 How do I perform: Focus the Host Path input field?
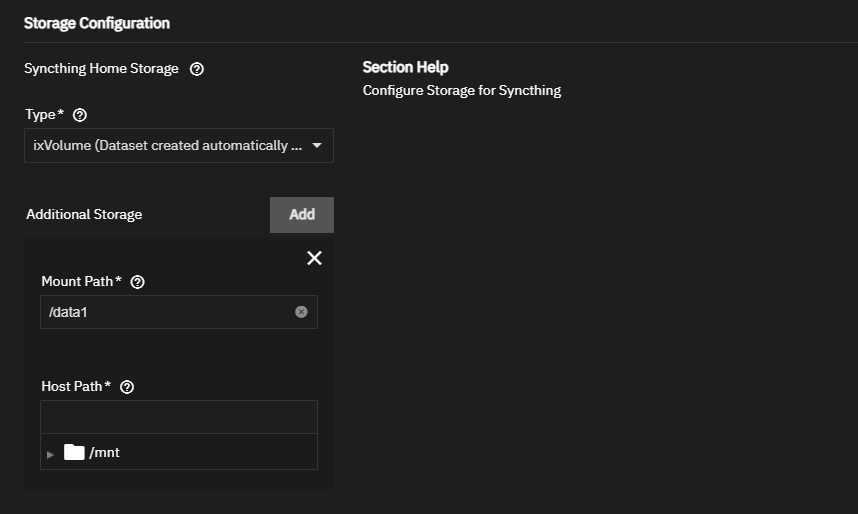point(179,417)
